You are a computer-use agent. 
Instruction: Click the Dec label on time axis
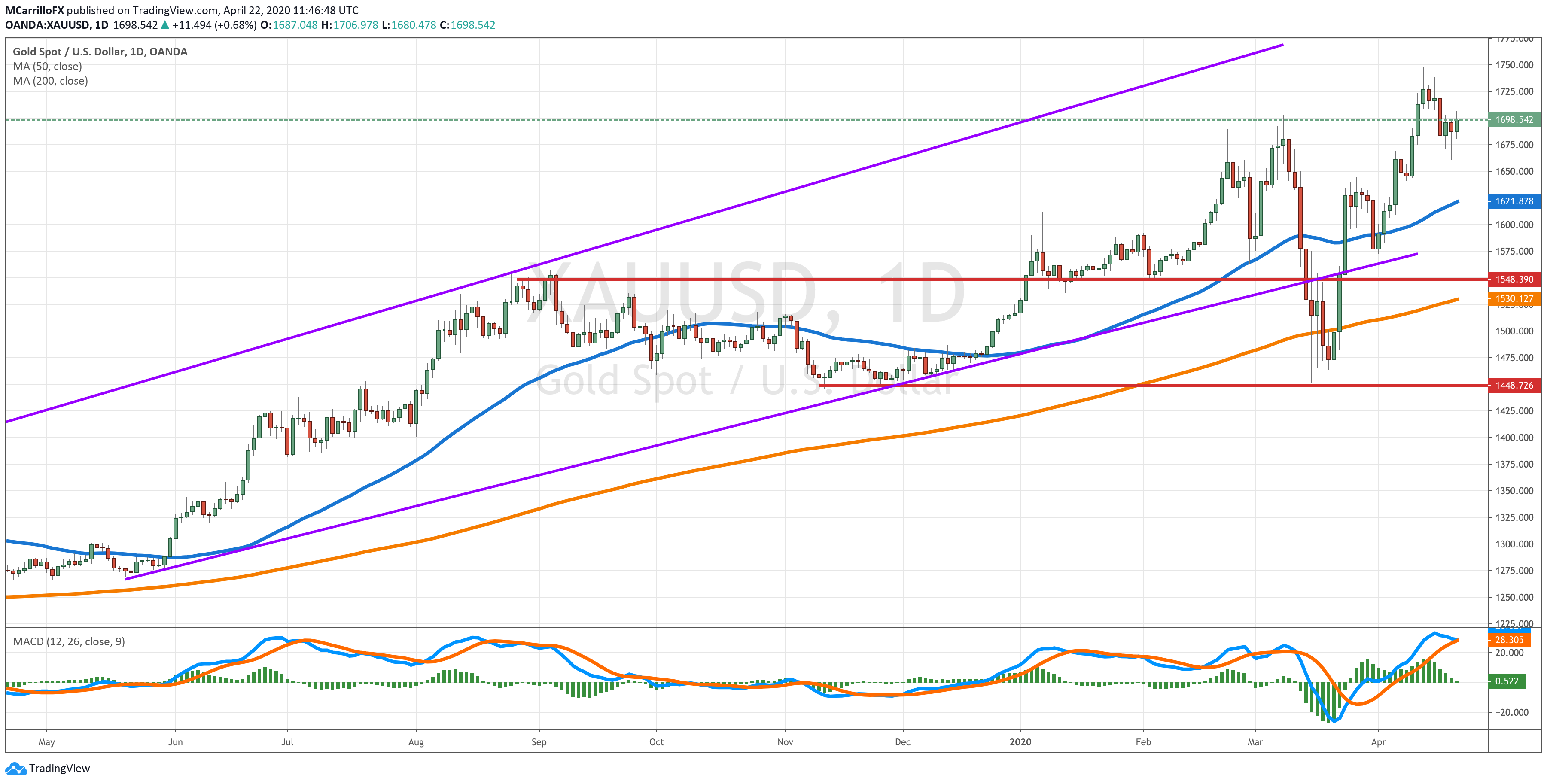click(x=902, y=742)
